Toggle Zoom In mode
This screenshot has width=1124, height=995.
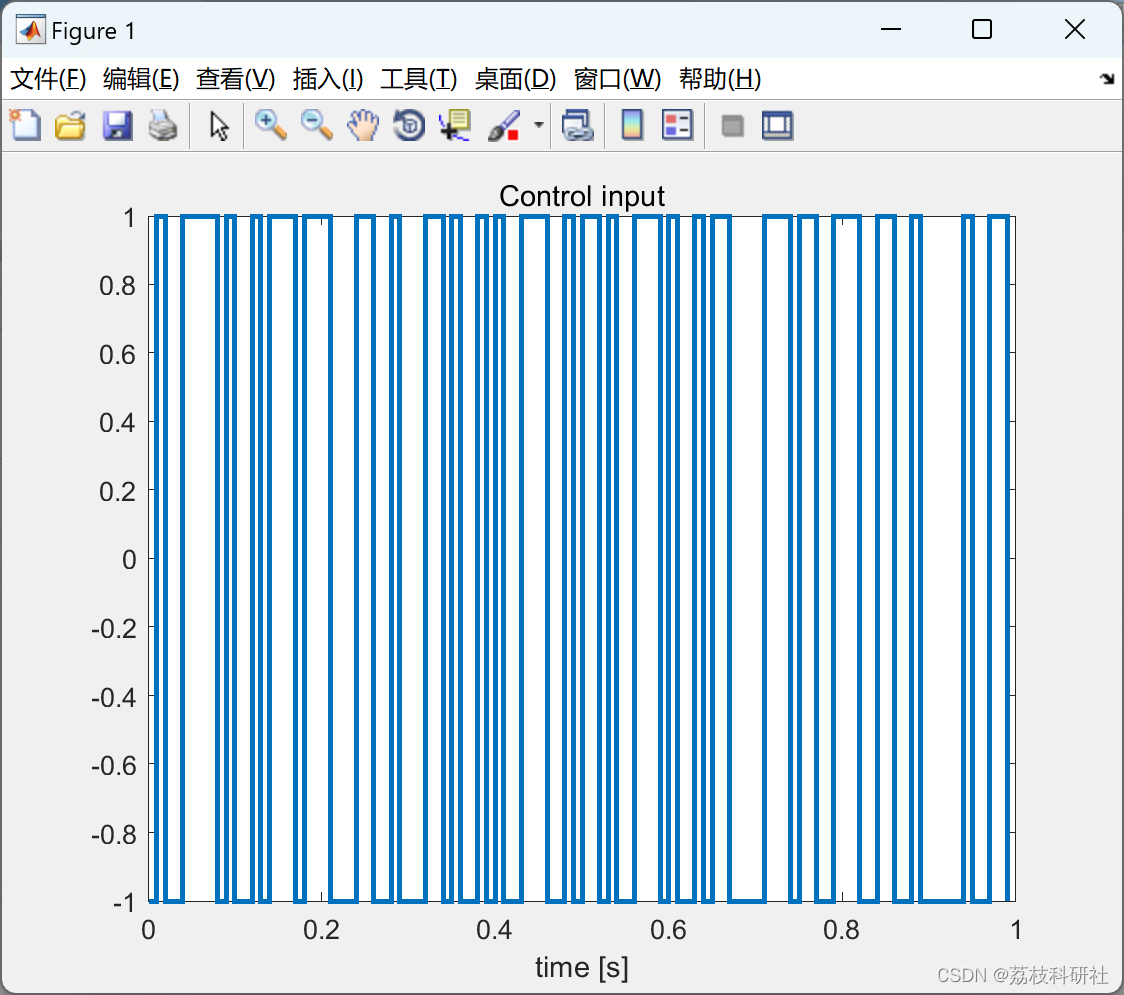point(270,125)
